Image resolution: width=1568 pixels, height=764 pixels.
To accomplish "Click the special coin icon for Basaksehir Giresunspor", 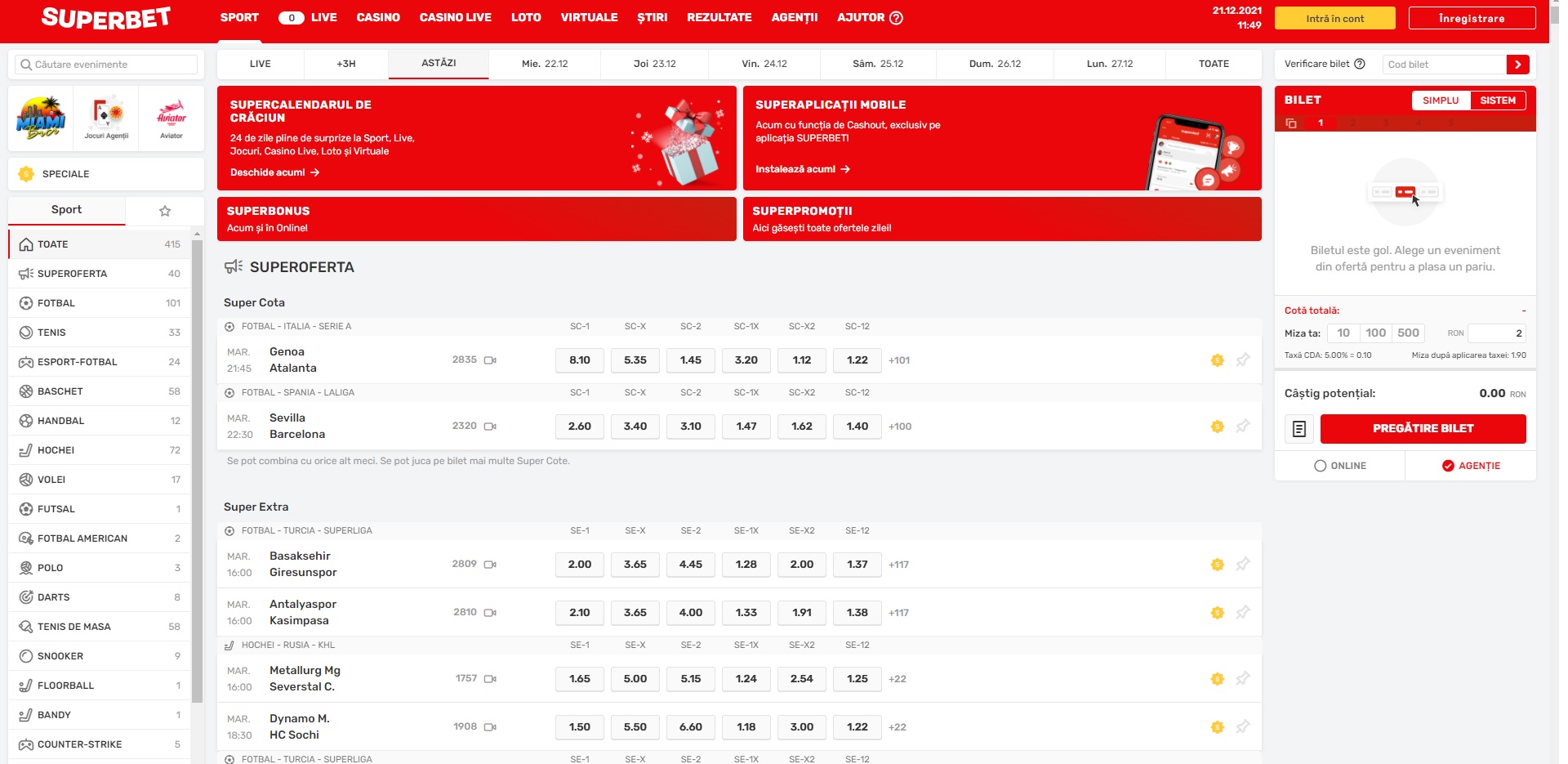I will (1218, 565).
